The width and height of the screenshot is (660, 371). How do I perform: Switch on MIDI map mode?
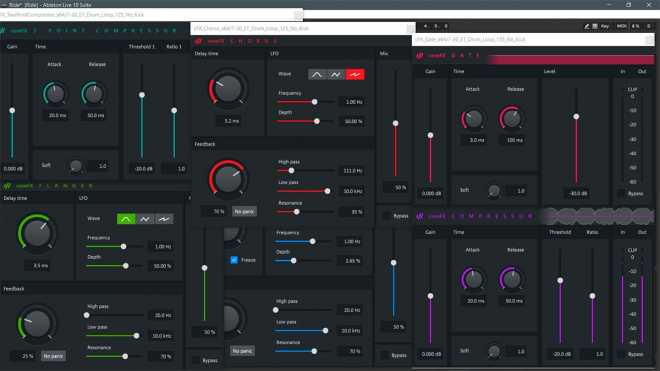coord(621,26)
